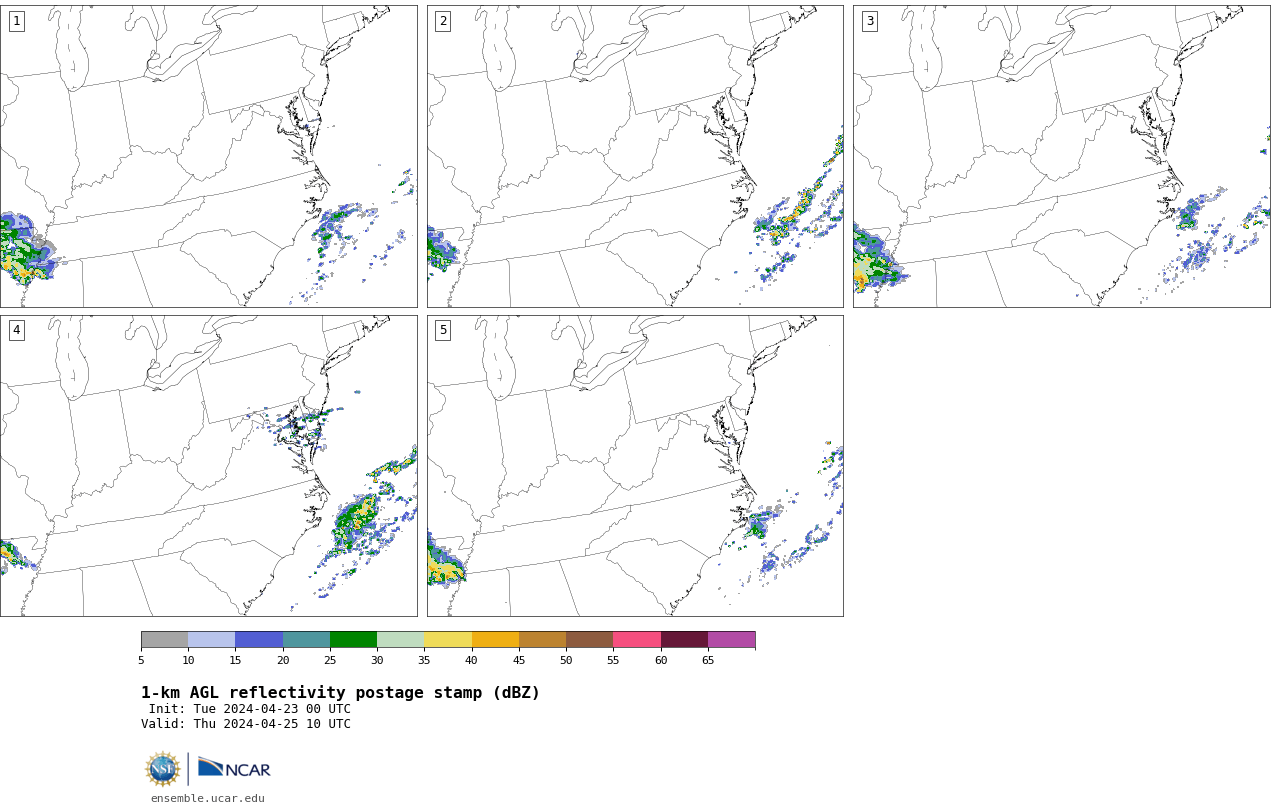
Task: Open the ensemble.ucar.edu link
Action: tap(208, 798)
